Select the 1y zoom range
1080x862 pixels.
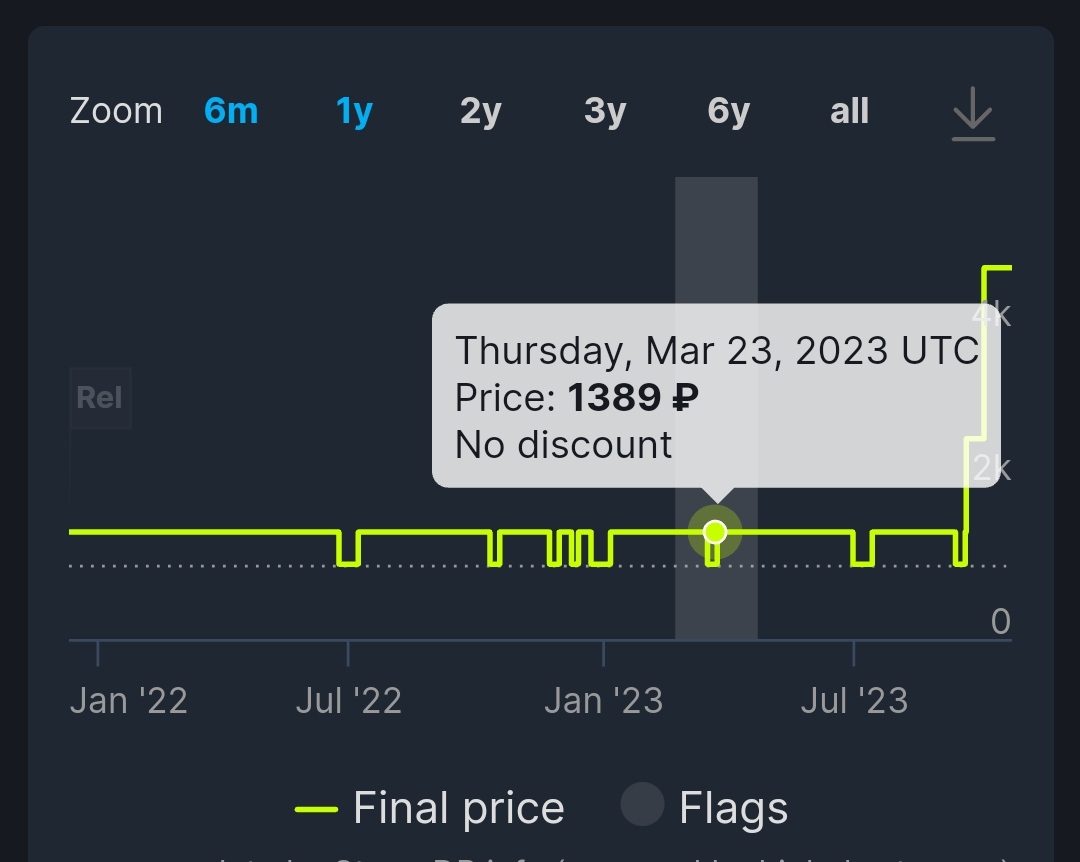[x=354, y=112]
